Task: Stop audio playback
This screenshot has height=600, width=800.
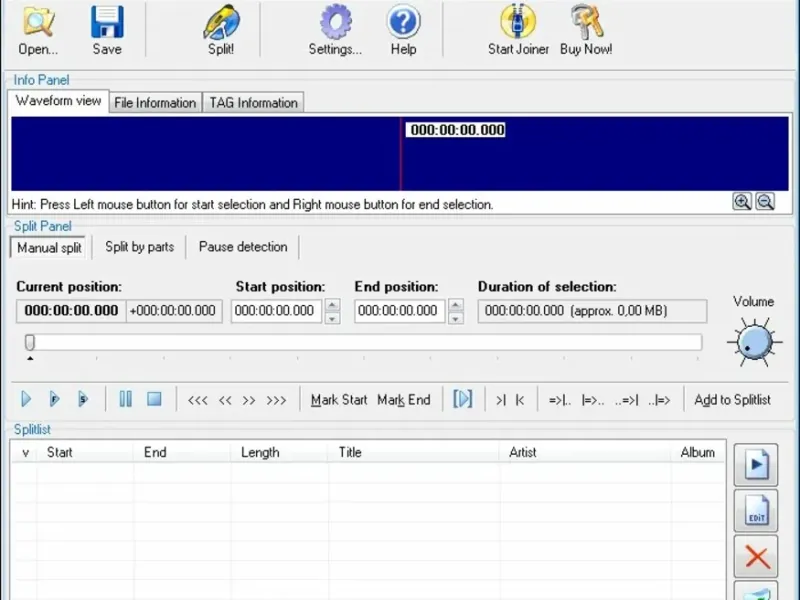Action: pos(154,399)
